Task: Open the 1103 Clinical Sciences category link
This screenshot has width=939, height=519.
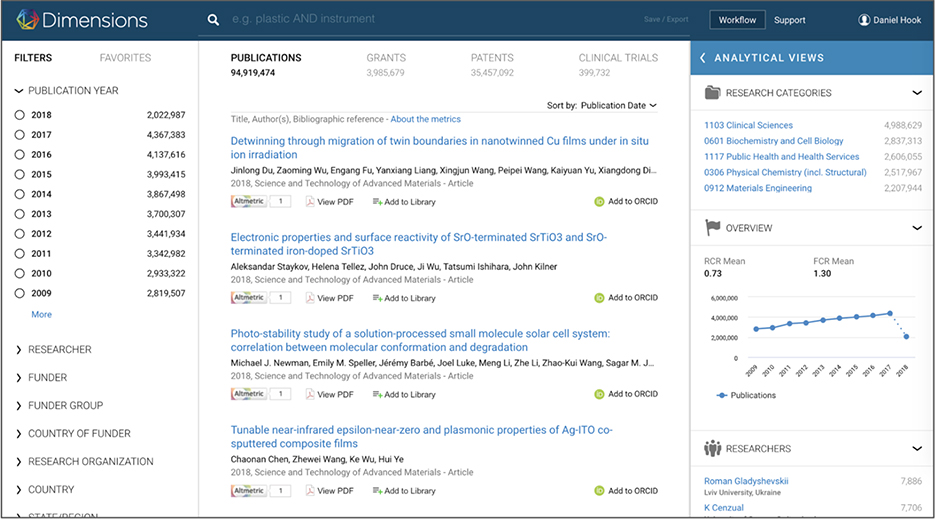Action: click(x=748, y=126)
